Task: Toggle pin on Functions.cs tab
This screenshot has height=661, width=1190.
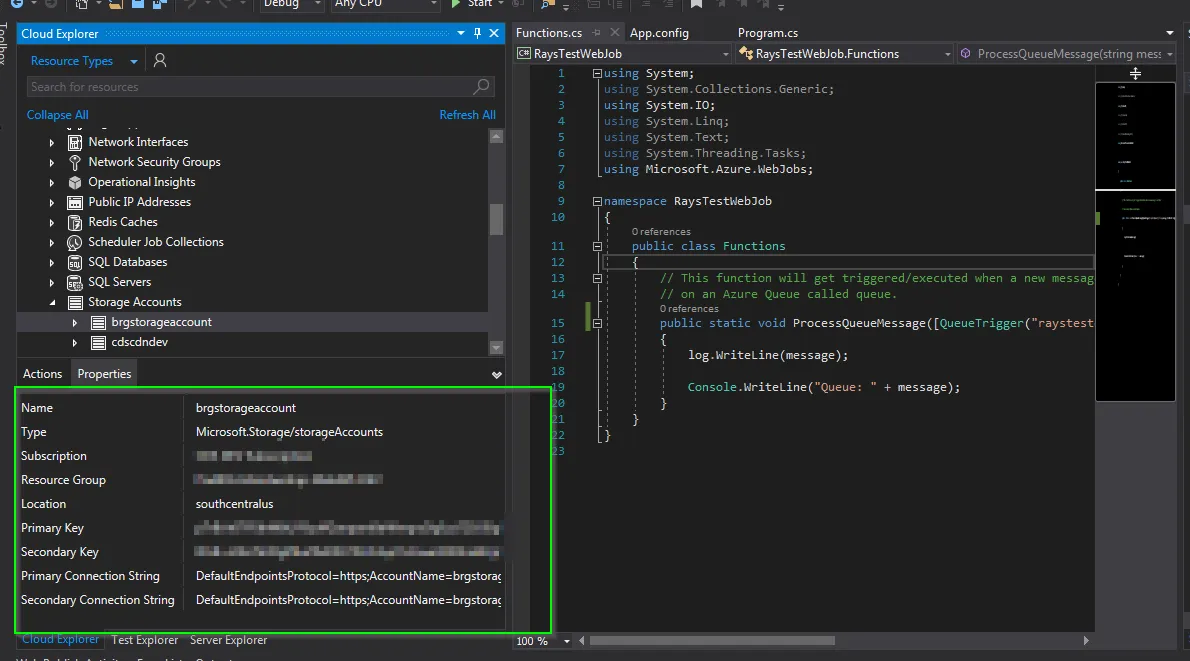Action: (x=597, y=33)
